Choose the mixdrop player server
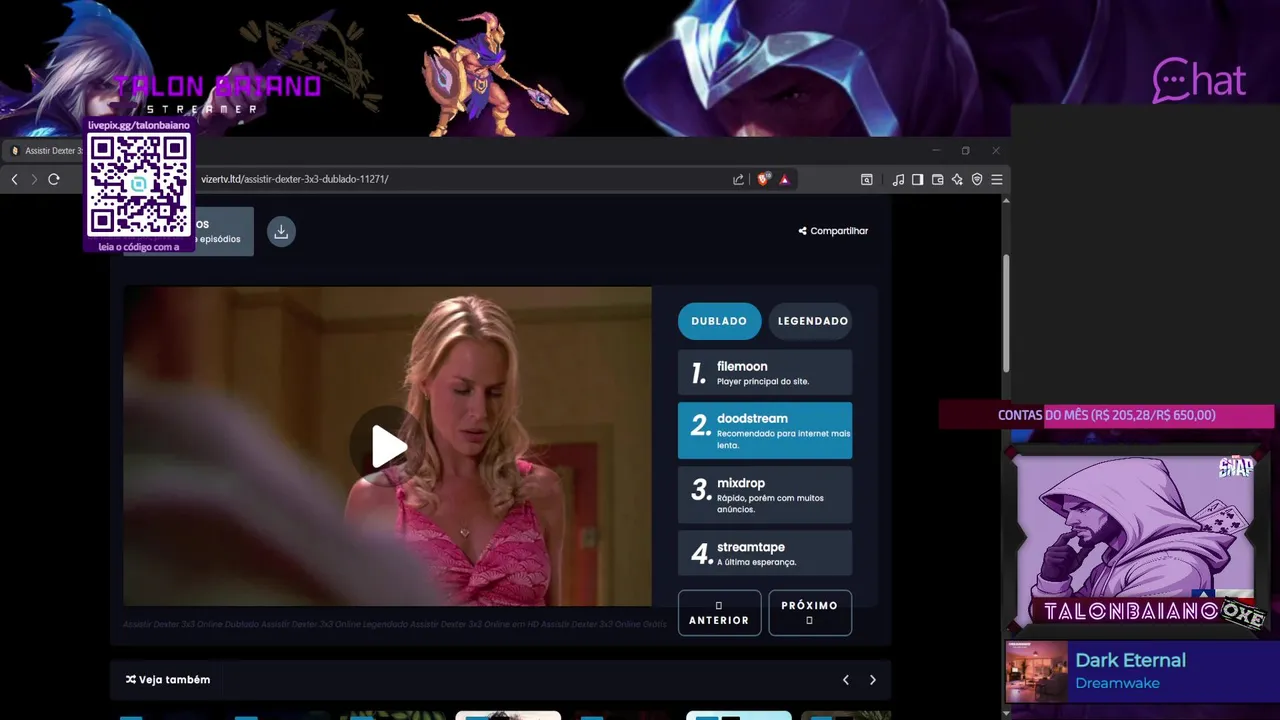The height and width of the screenshot is (720, 1280). [x=765, y=495]
